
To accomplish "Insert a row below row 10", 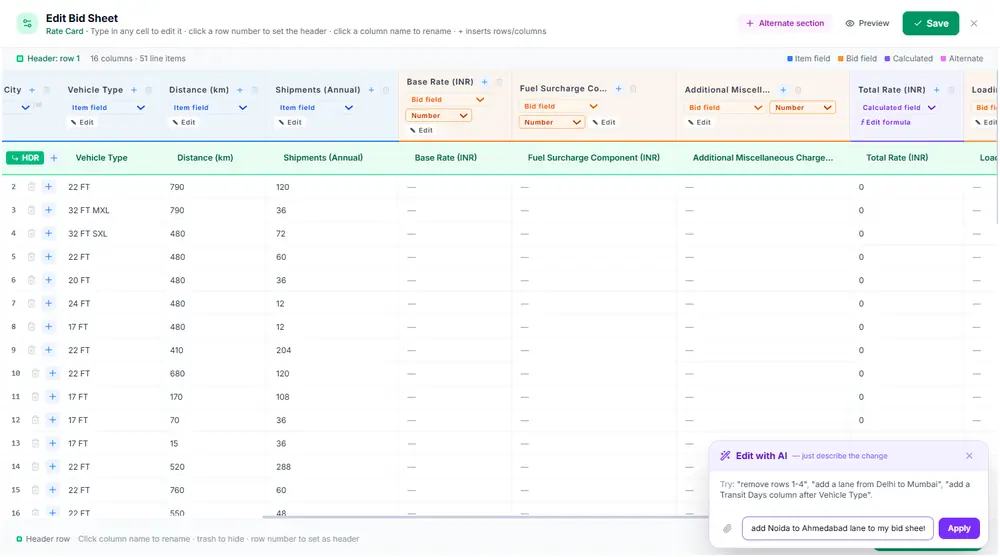I will click(x=52, y=373).
